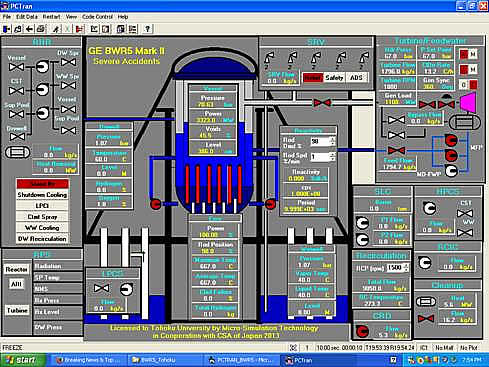
Task: Click the Rod Dmd % input field
Action: pyautogui.click(x=319, y=141)
